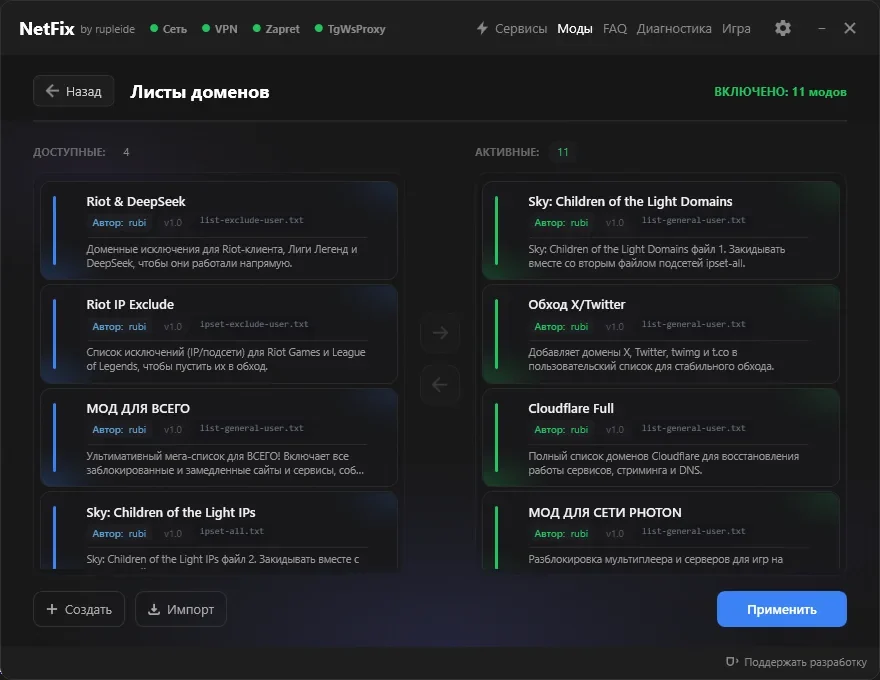Click the ipset-exclude-user.txt file name
The height and width of the screenshot is (680, 880).
[x=254, y=324]
